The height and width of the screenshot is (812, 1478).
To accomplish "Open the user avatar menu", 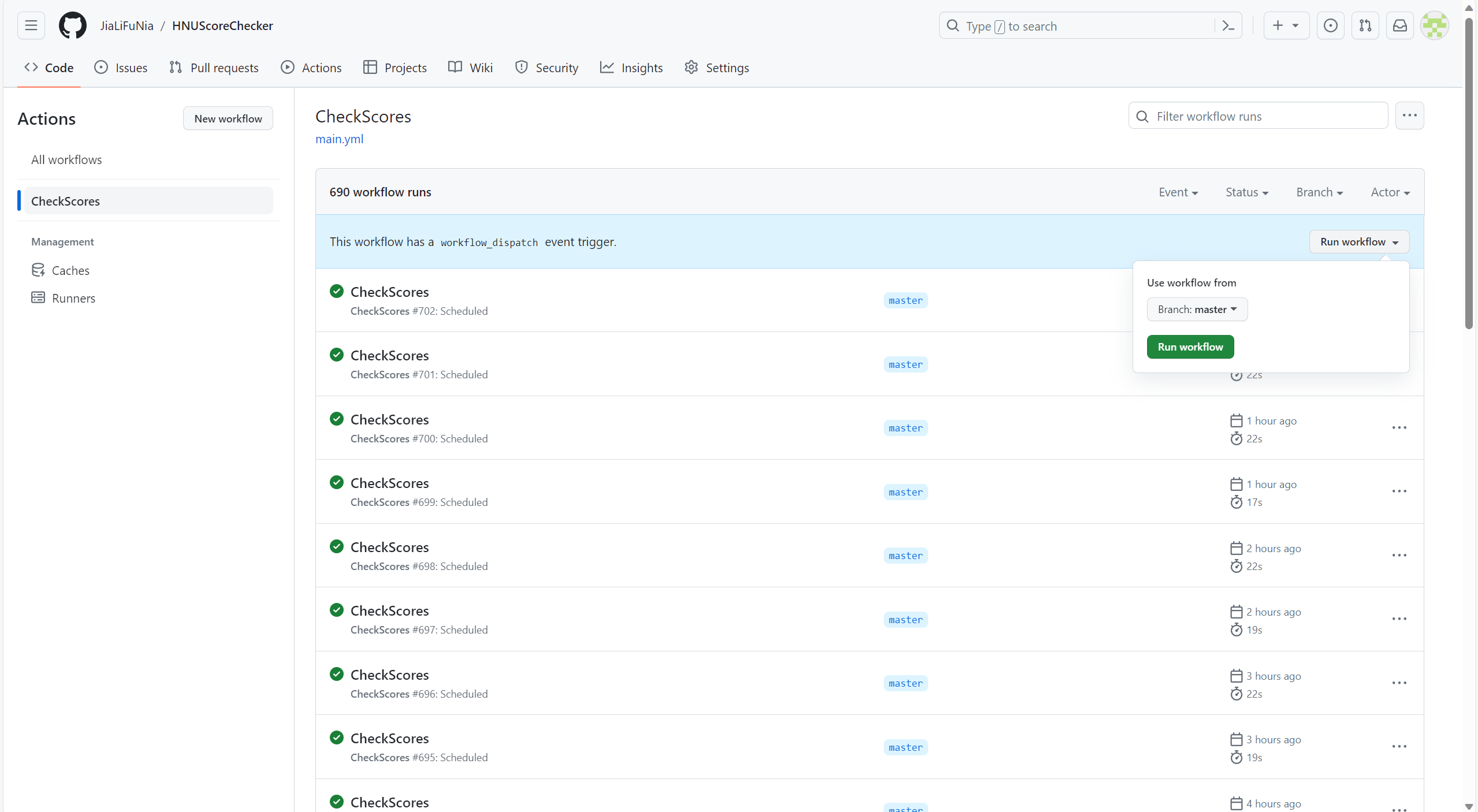I will click(1435, 25).
